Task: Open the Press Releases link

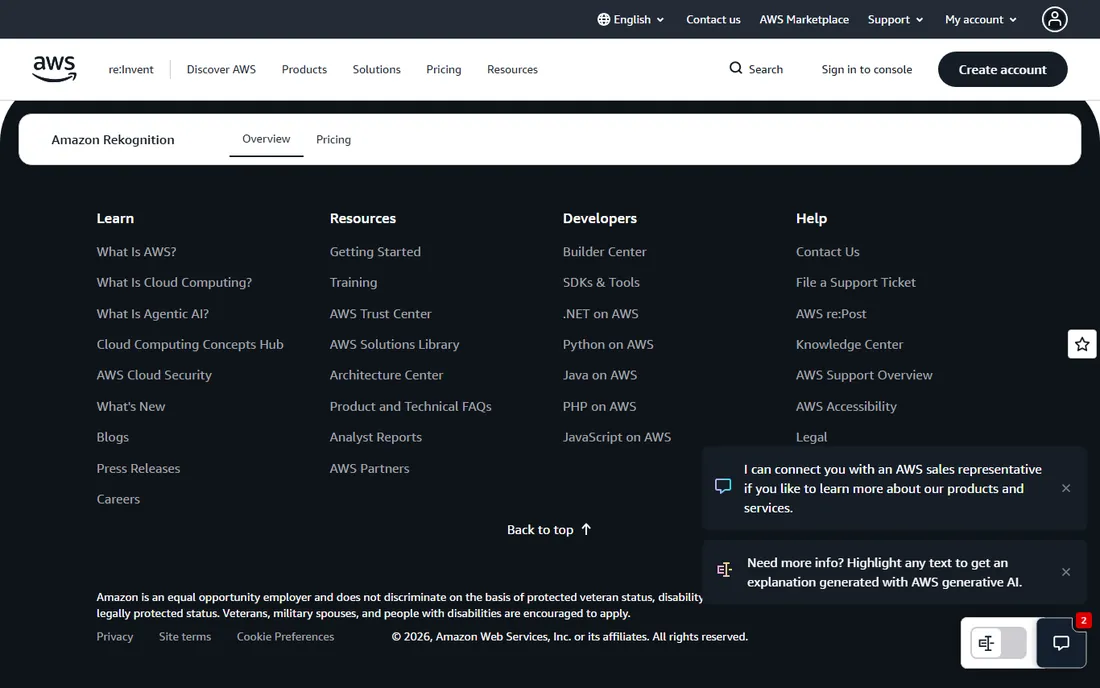Action: (138, 468)
